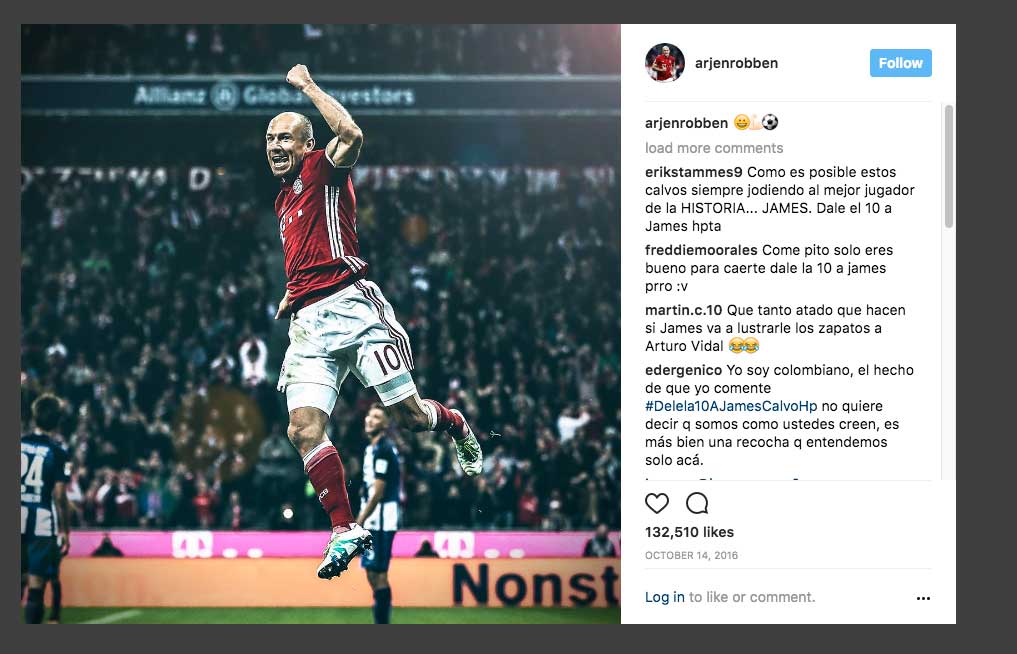Visit martin.c.10's profile from the comment
The width and height of the screenshot is (1017, 654).
coord(683,310)
